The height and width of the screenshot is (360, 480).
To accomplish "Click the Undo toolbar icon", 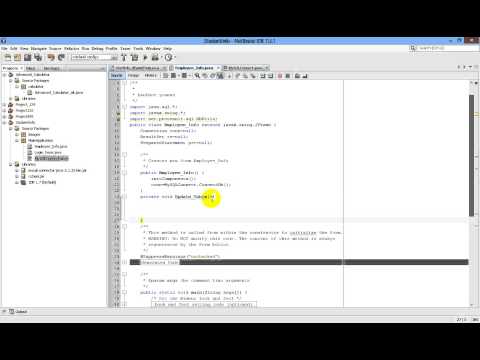I will (51, 57).
